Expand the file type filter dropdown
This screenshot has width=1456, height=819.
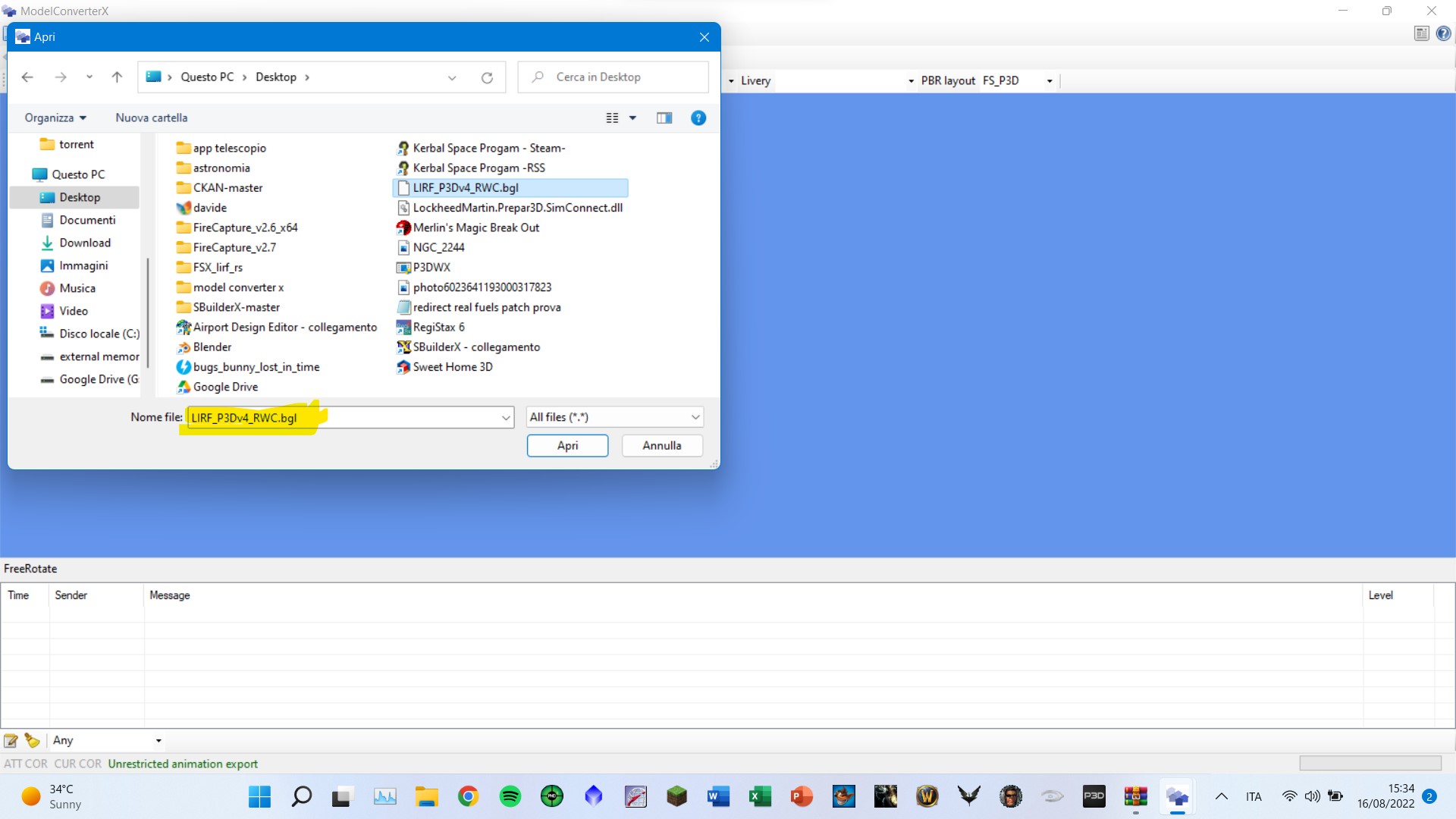click(x=695, y=417)
